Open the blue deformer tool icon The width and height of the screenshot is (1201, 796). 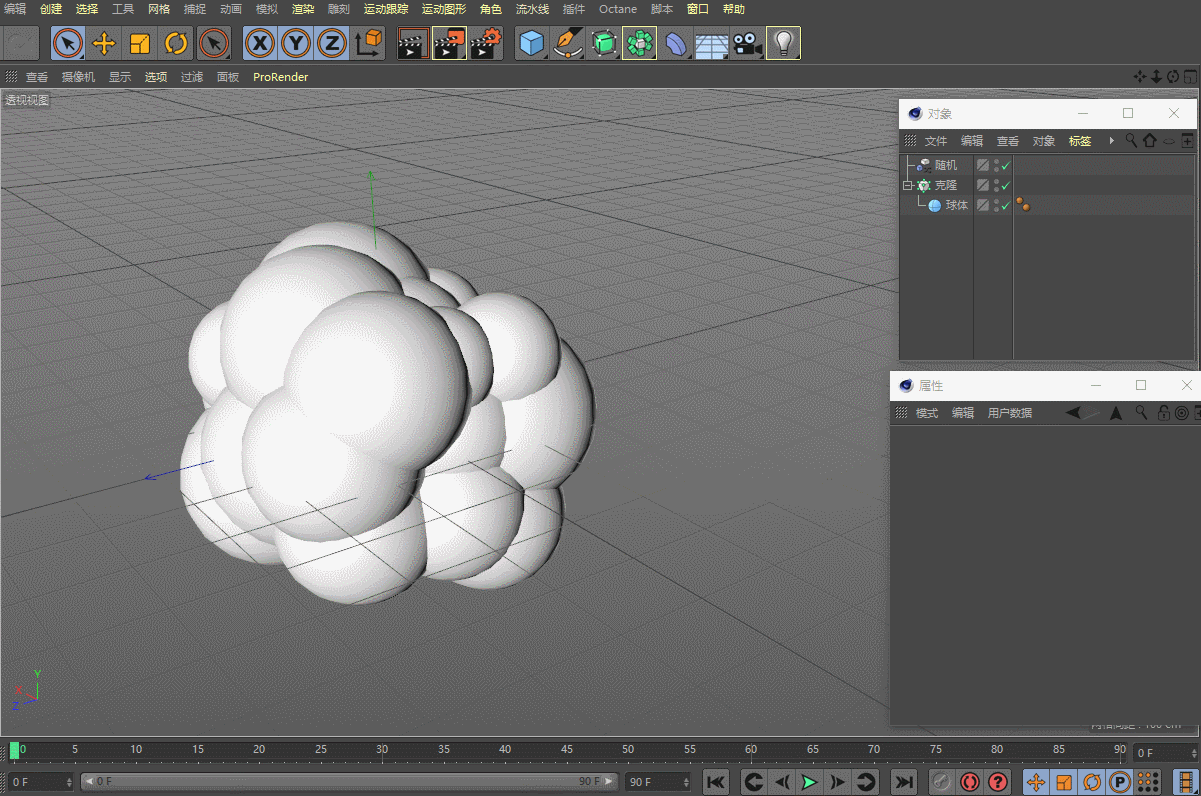click(x=675, y=43)
